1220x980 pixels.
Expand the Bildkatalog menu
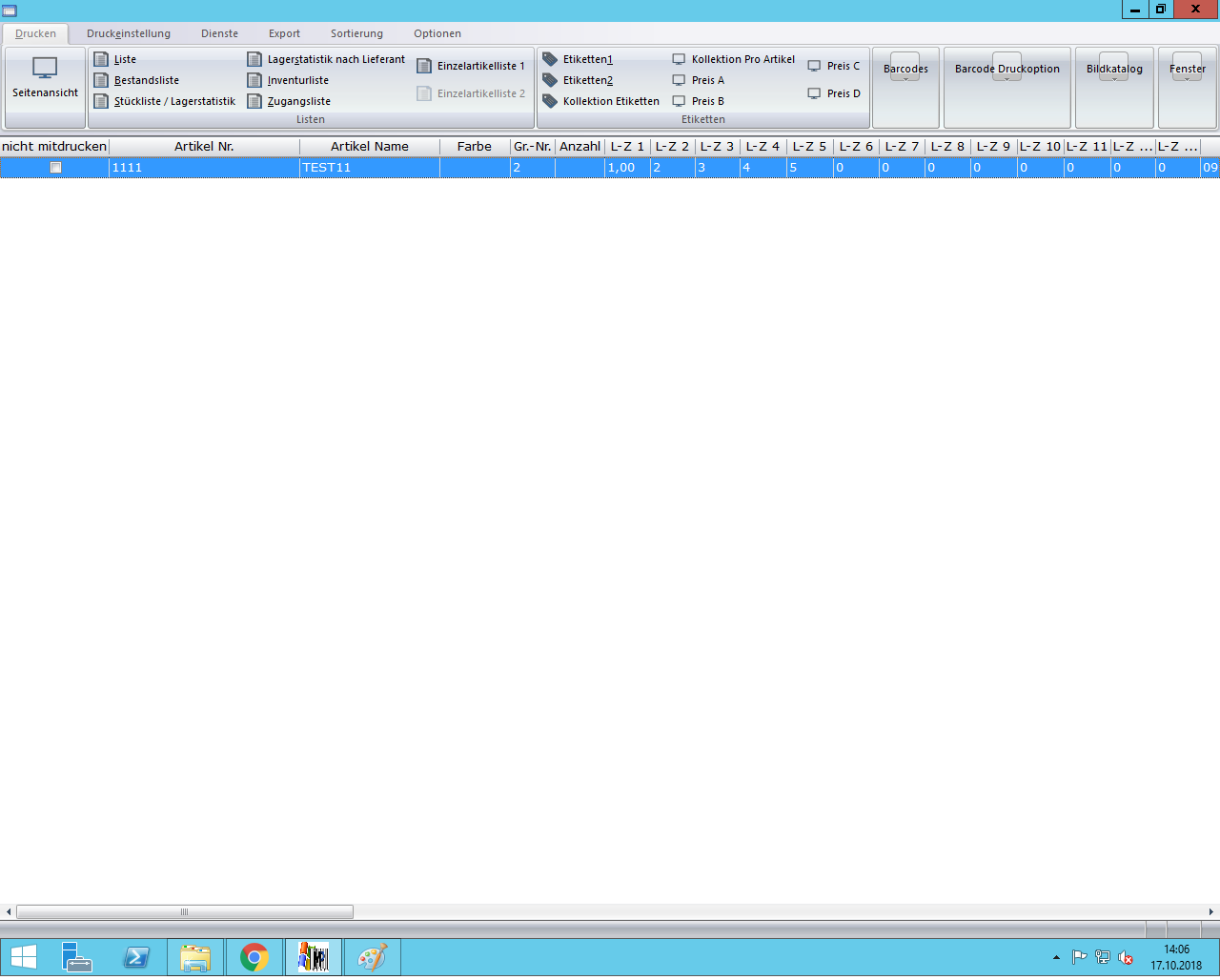[x=1114, y=70]
